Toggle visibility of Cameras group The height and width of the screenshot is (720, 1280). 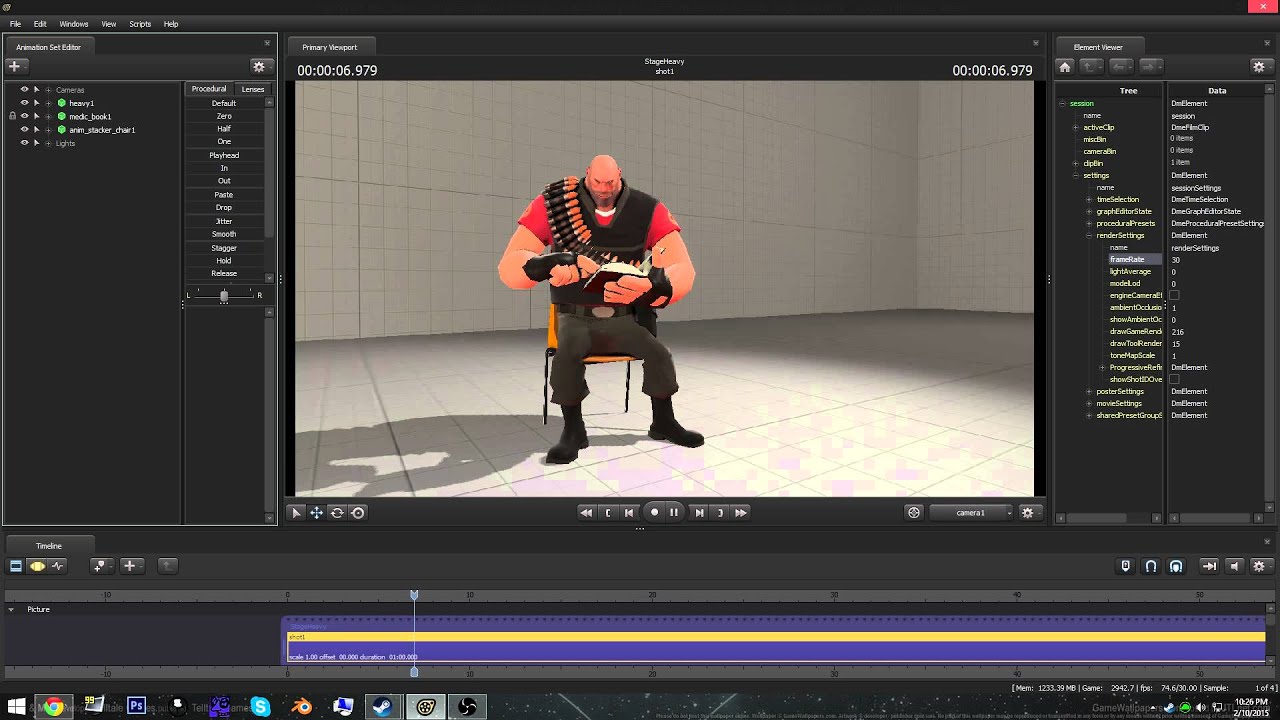tap(25, 90)
